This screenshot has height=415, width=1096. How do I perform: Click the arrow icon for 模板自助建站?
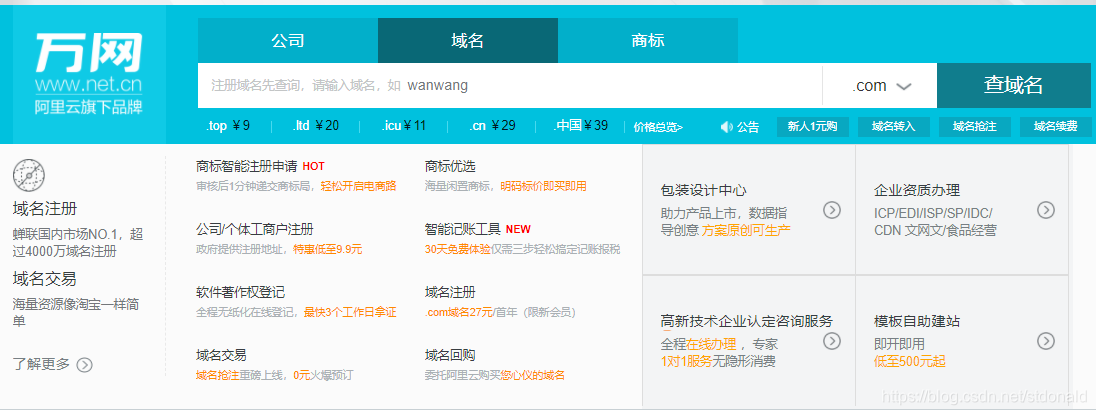pos(1045,341)
